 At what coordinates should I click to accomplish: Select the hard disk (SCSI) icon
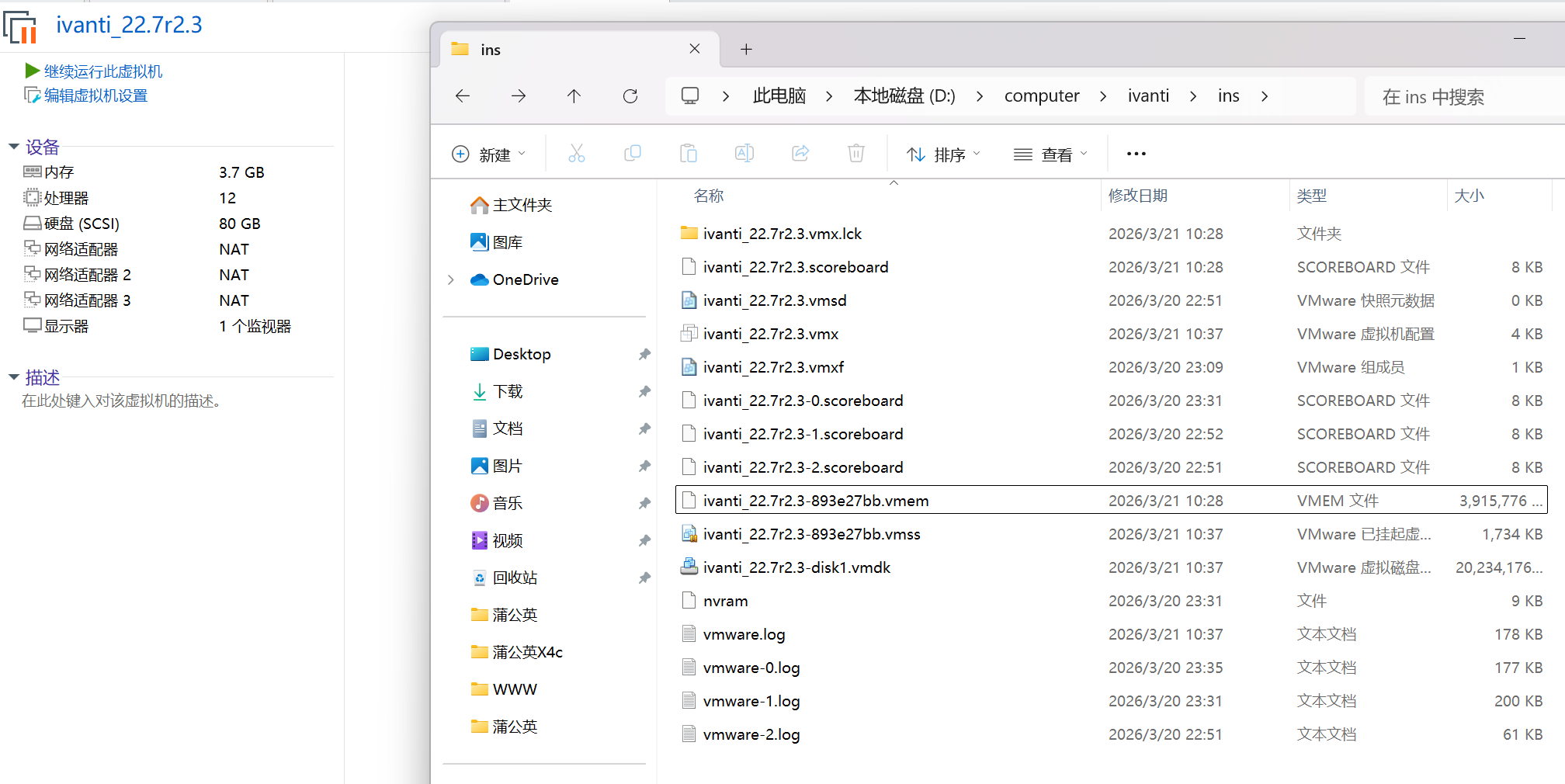[33, 224]
